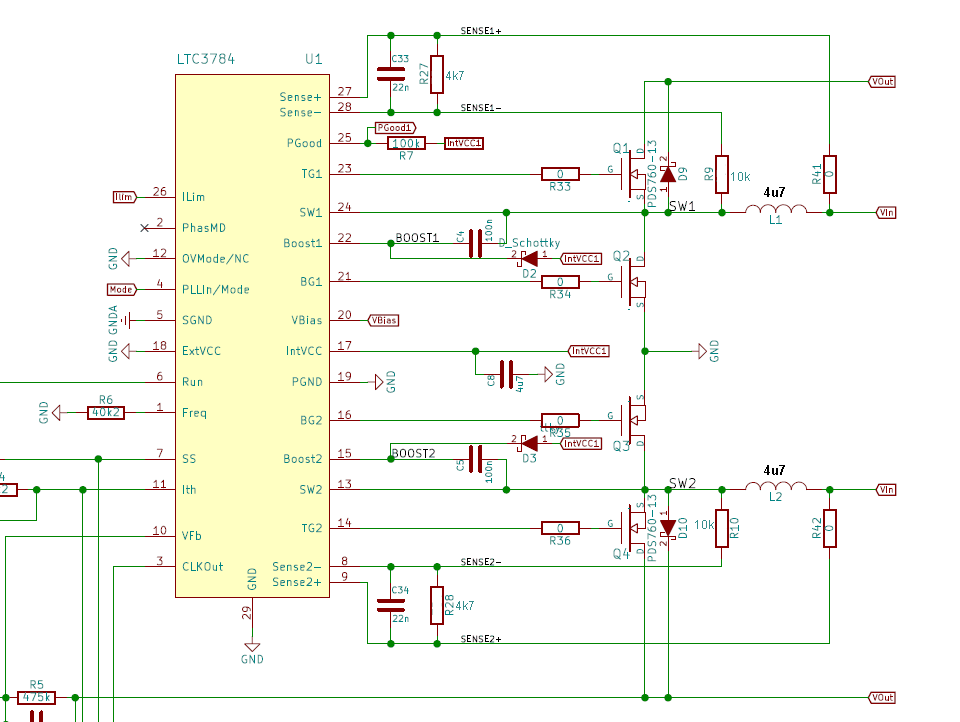
Task: Click the SW2 net label
Action: point(682,483)
